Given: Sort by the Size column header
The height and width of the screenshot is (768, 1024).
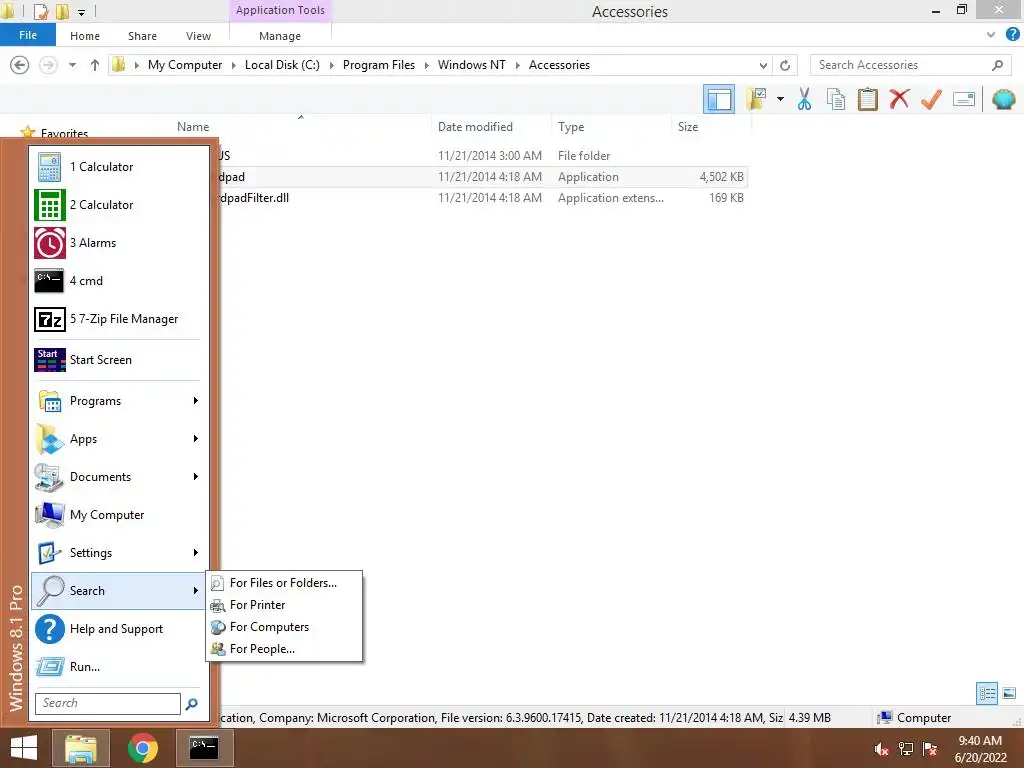Looking at the screenshot, I should 688,127.
